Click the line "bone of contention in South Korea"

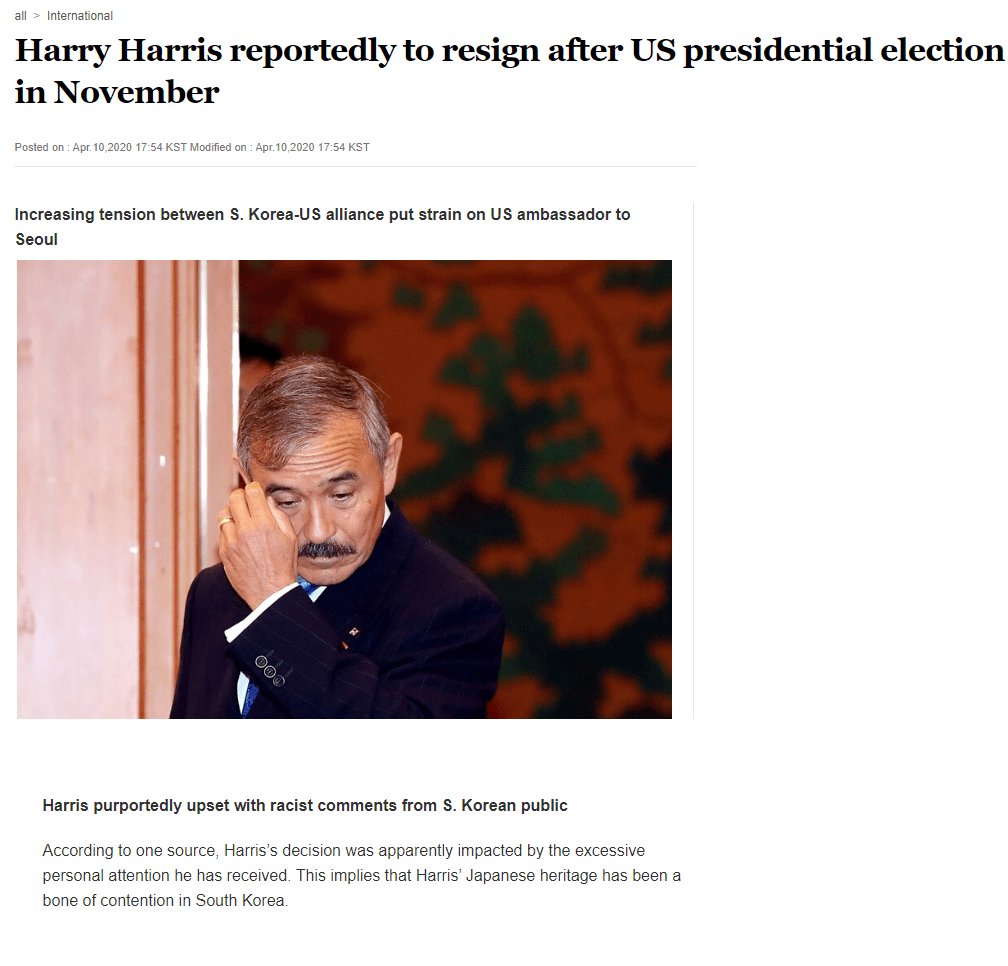165,901
